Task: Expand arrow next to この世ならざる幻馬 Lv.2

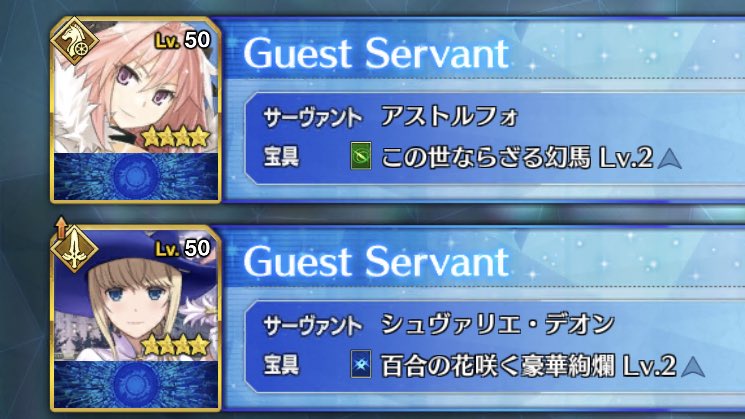Action: [670, 159]
